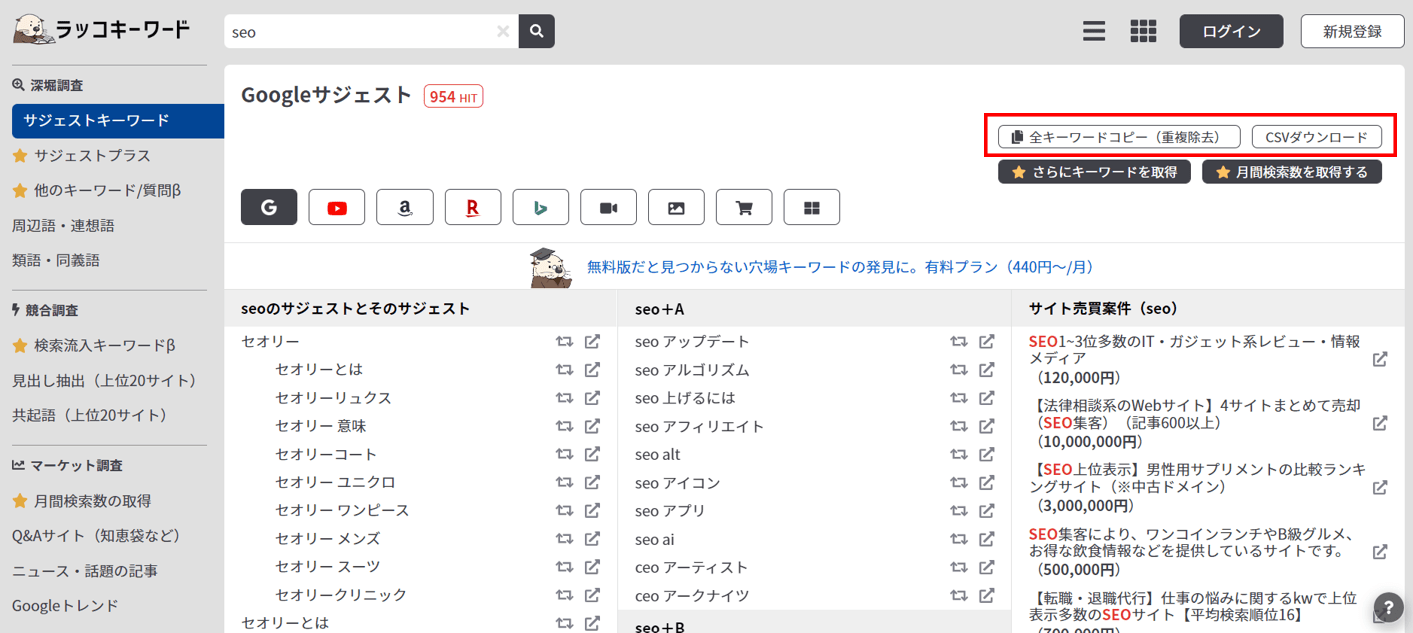
Task: Open the grid apps menu
Action: coord(1143,31)
